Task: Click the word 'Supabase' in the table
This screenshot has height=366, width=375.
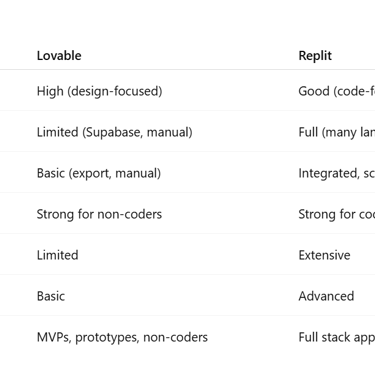Action: click(114, 132)
